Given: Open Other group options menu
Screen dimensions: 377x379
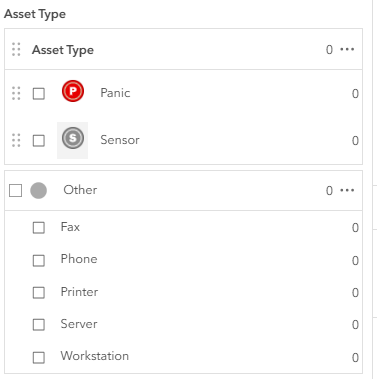Looking at the screenshot, I should [x=347, y=190].
